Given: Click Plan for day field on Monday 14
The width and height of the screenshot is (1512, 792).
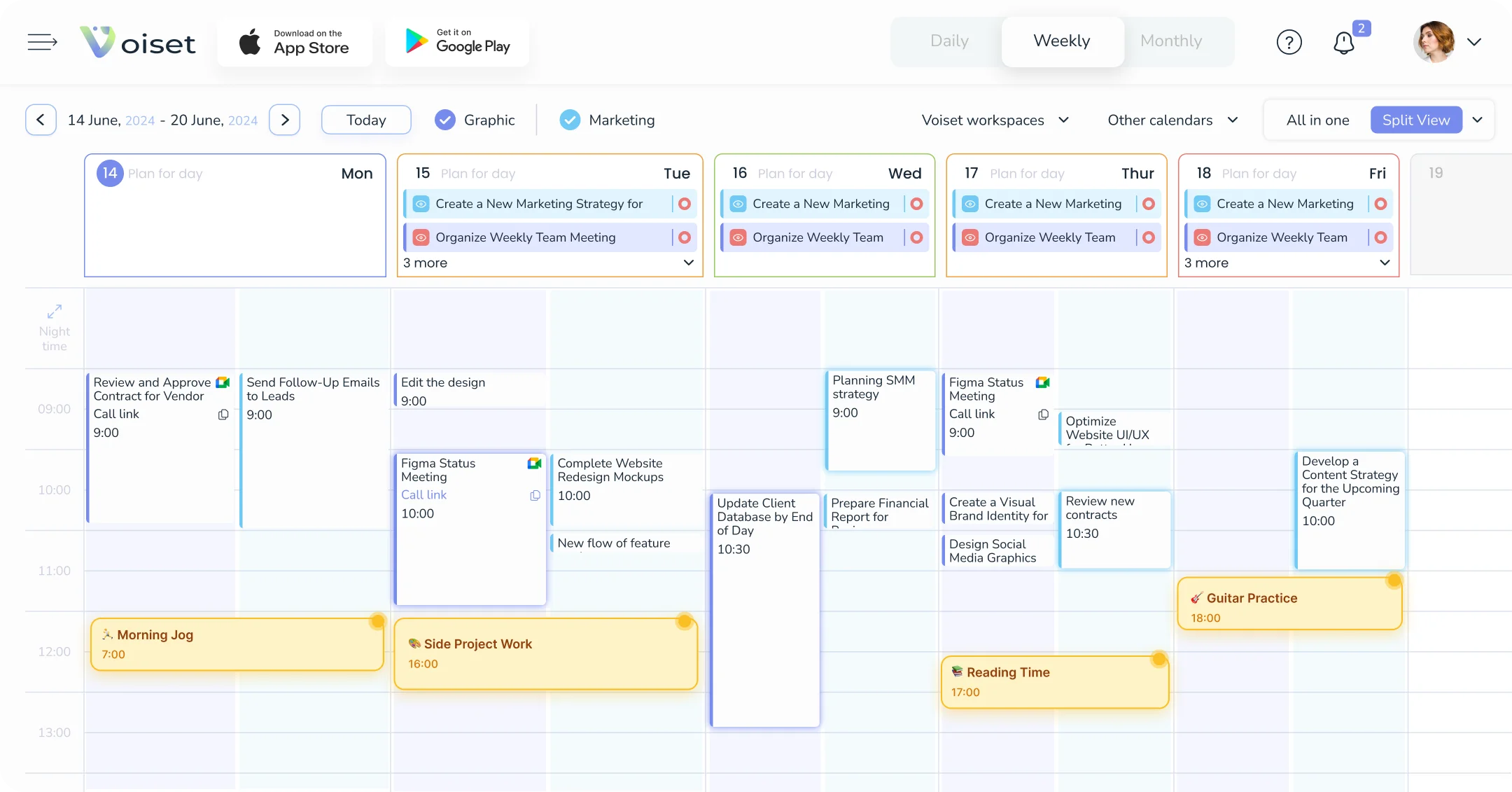Looking at the screenshot, I should [x=165, y=174].
